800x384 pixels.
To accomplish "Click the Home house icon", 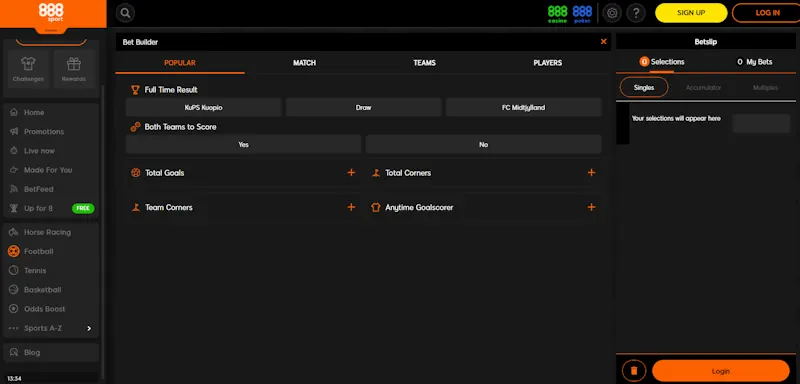I will 14,112.
